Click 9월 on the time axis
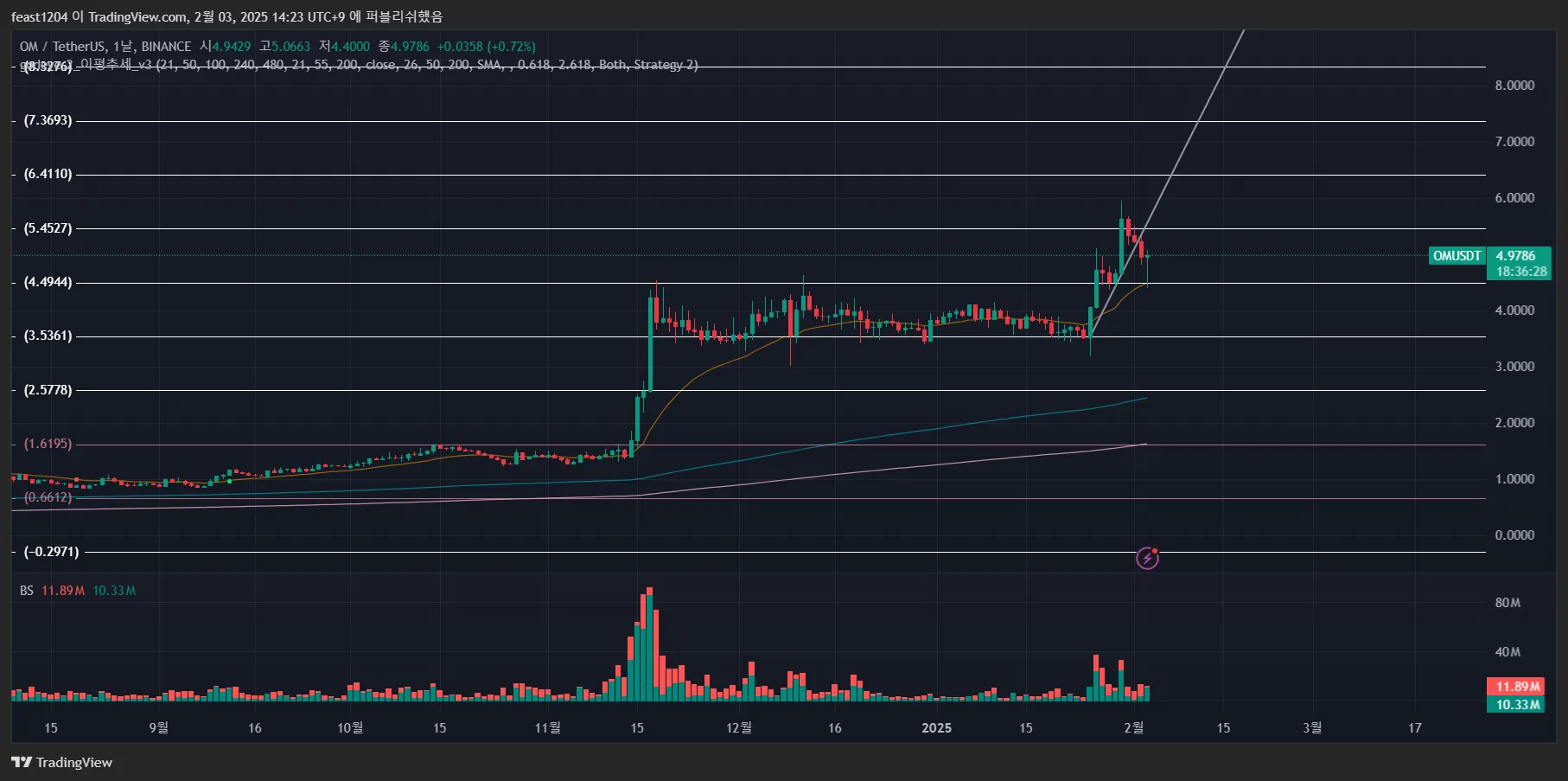The width and height of the screenshot is (1568, 781). tap(158, 728)
